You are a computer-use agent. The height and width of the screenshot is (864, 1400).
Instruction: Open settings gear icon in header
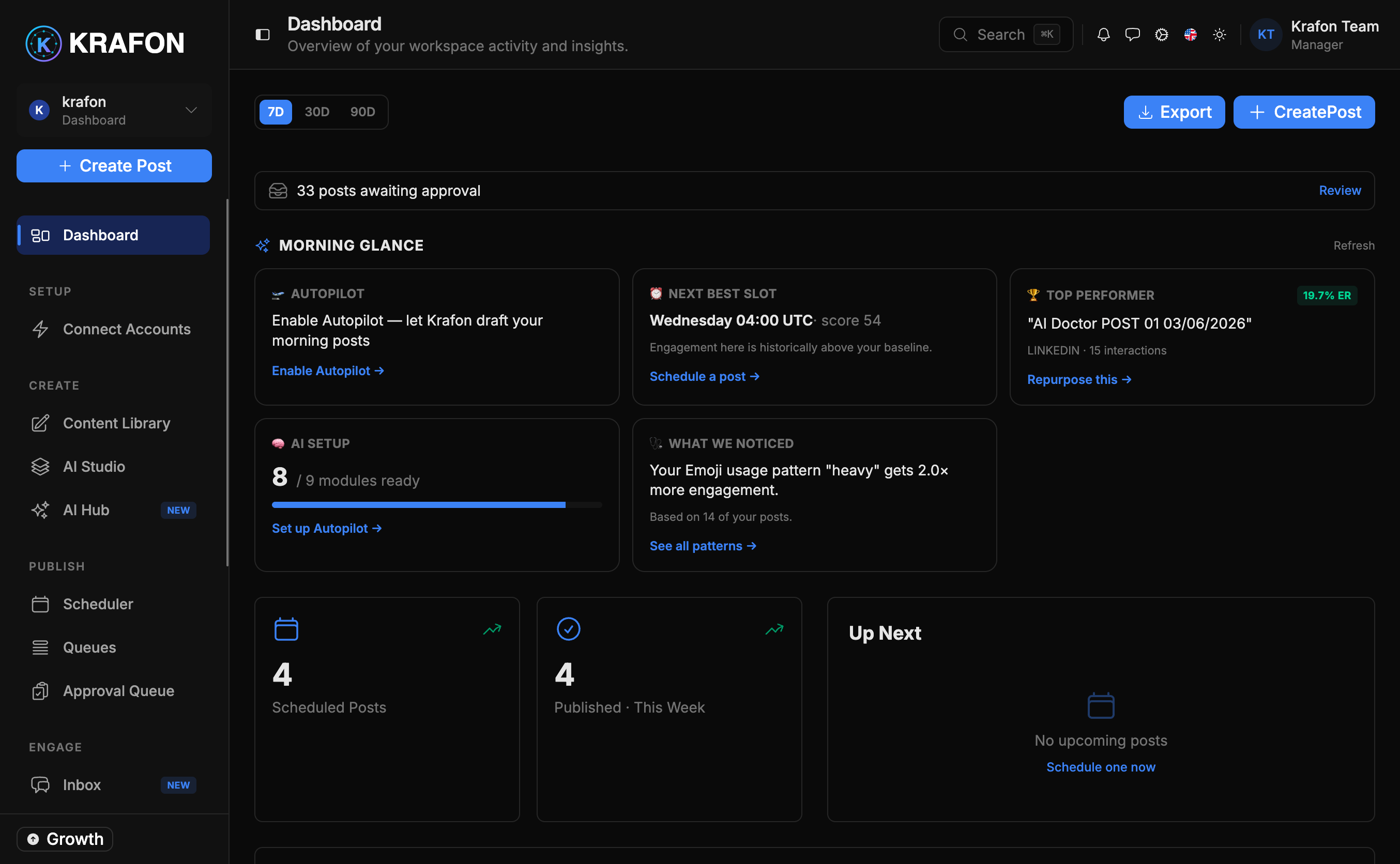(1162, 35)
